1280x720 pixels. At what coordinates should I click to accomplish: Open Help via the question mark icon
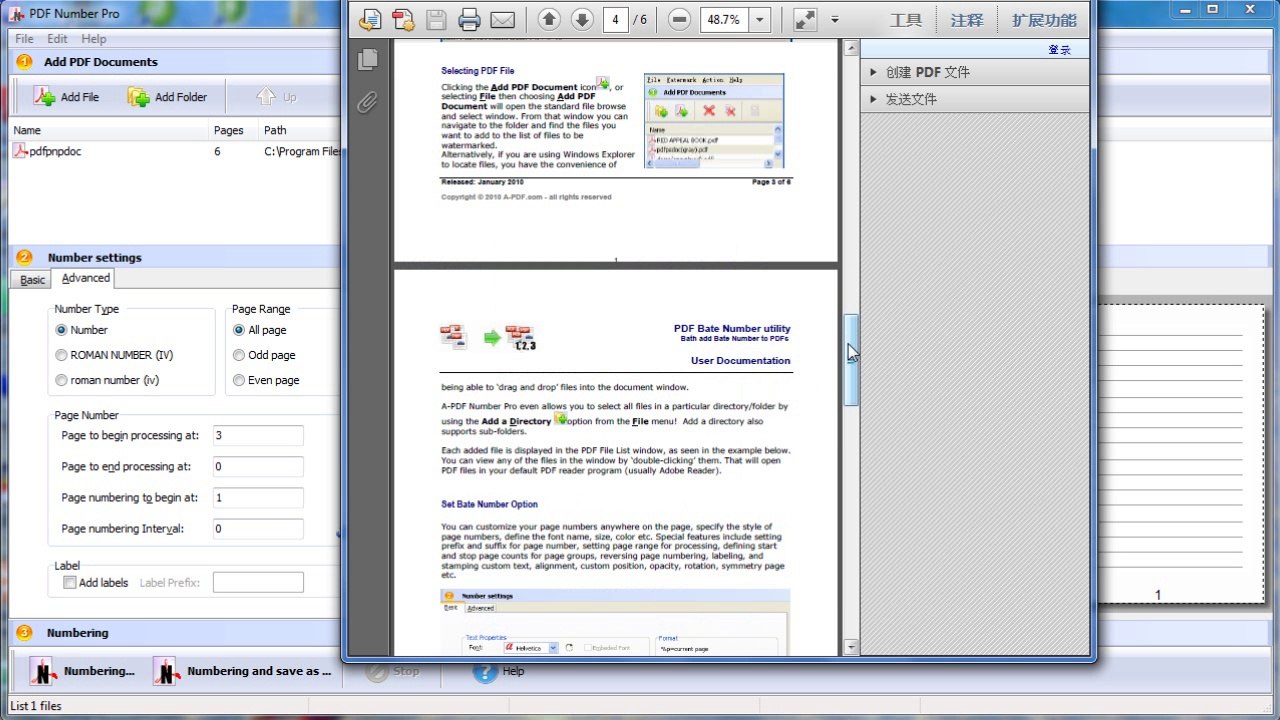[x=485, y=672]
